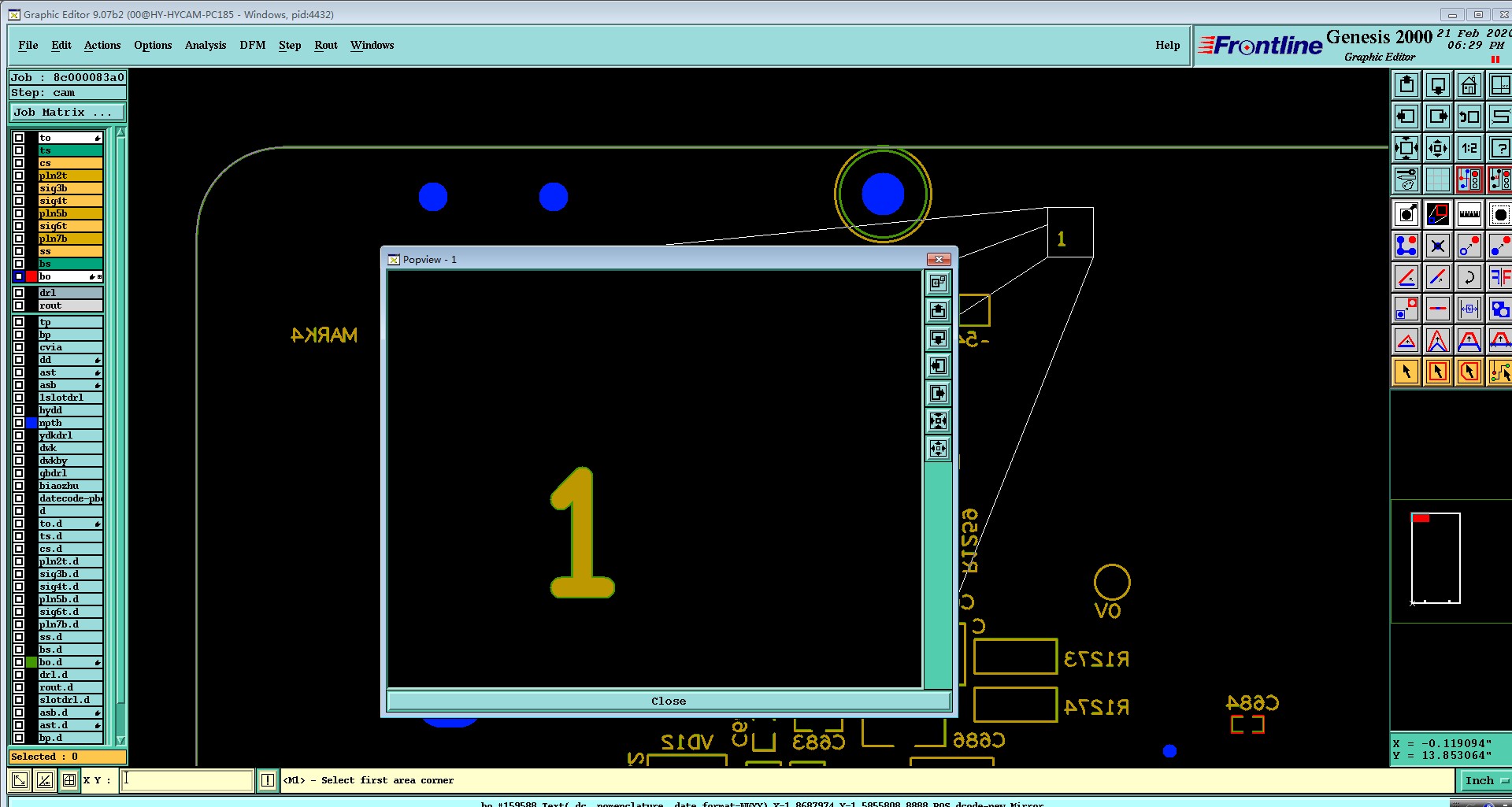This screenshot has height=807, width=1512.
Task: Open the Help menu
Action: (1168, 46)
